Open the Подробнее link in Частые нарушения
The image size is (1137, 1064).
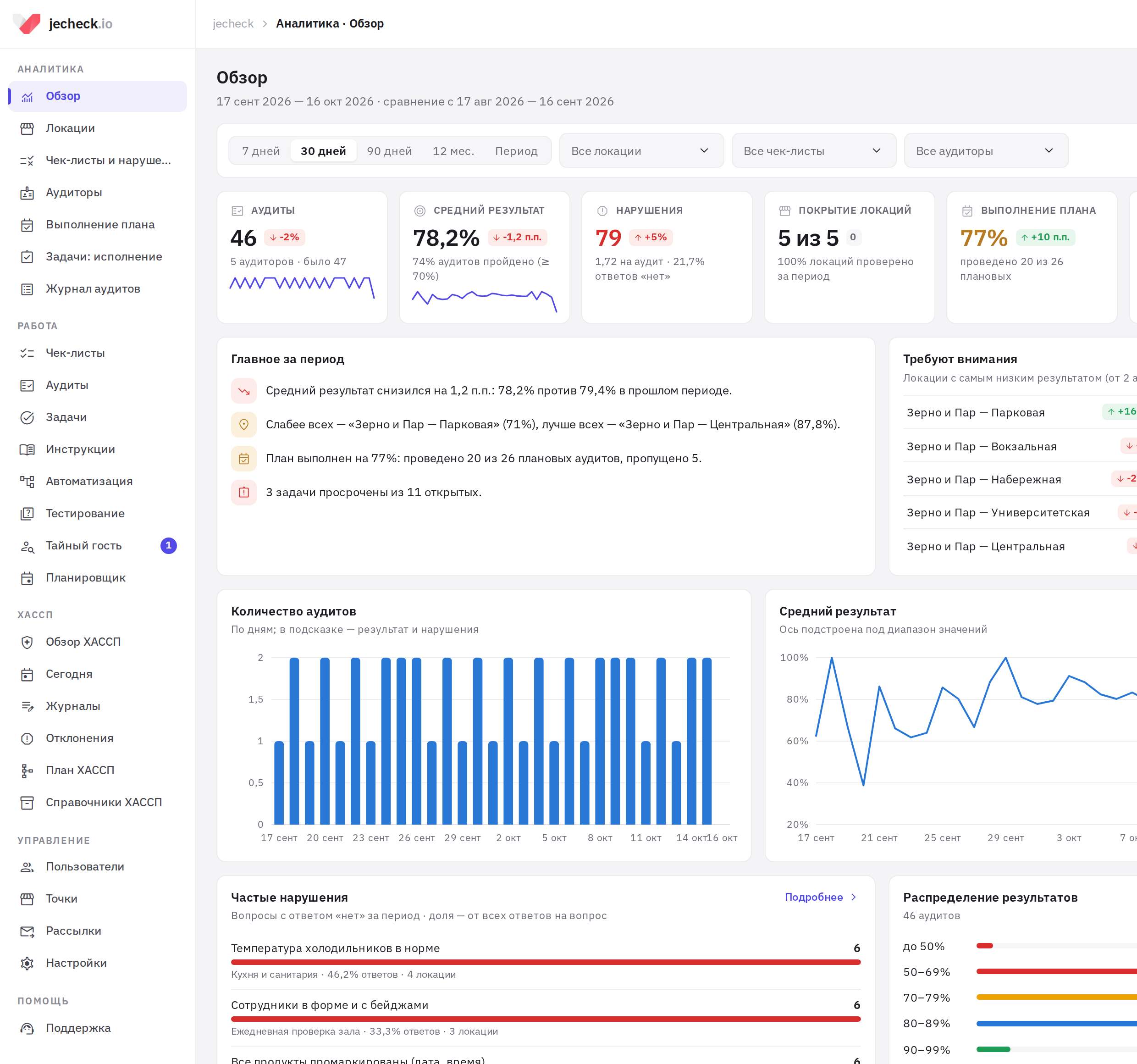pos(820,897)
